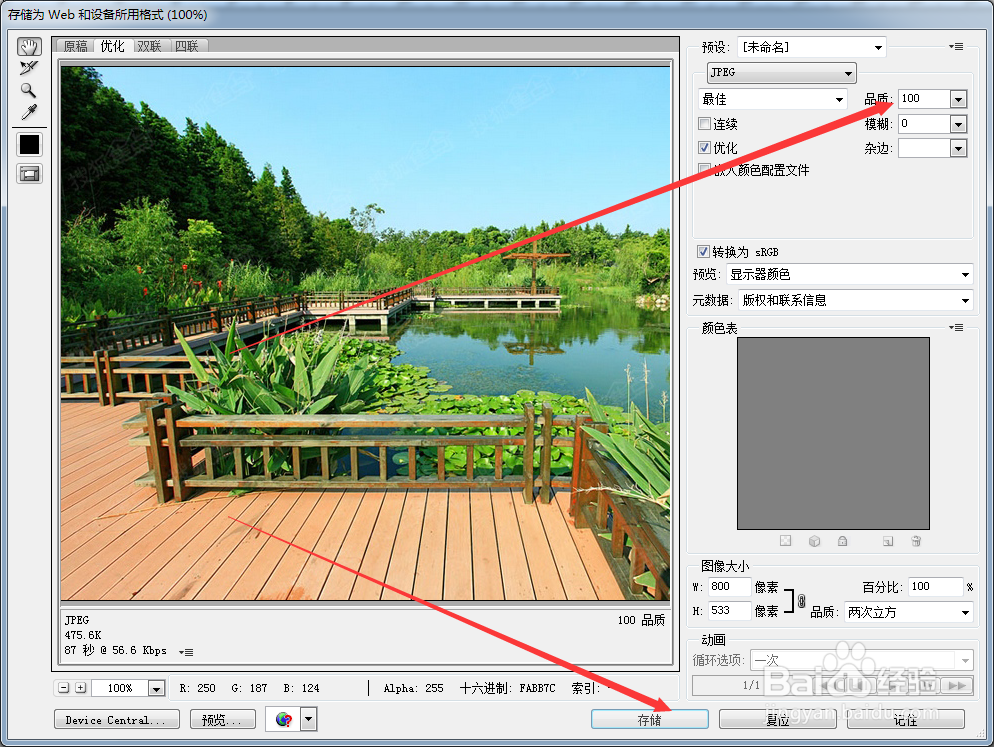Click the 百分比 percent field
The image size is (994, 747).
click(x=936, y=587)
